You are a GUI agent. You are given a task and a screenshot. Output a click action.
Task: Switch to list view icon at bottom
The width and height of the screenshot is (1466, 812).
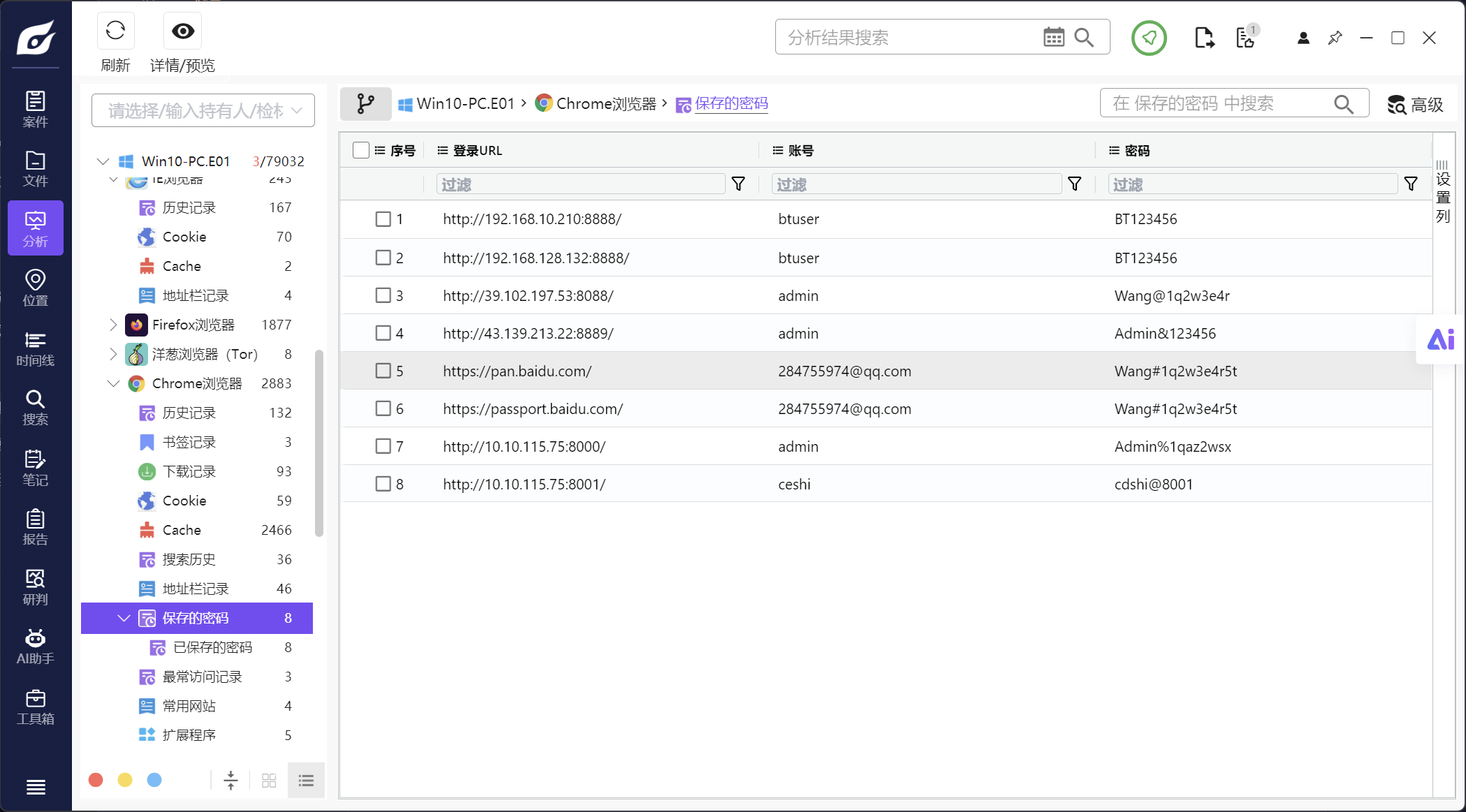tap(306, 781)
